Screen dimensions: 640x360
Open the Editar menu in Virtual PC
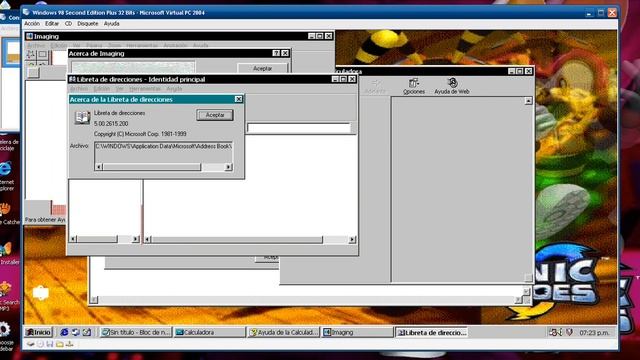tap(52, 24)
